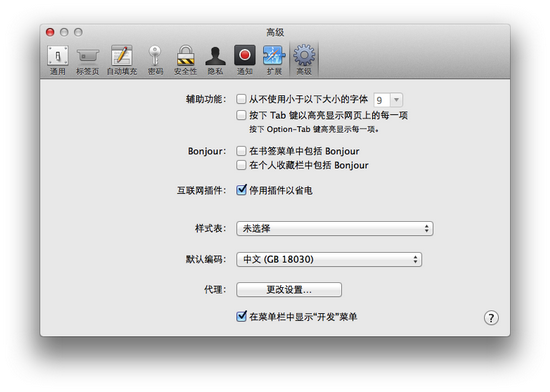This screenshot has width=550, height=392.
Task: Uncheck 停用插件以省电
Action: 241,190
